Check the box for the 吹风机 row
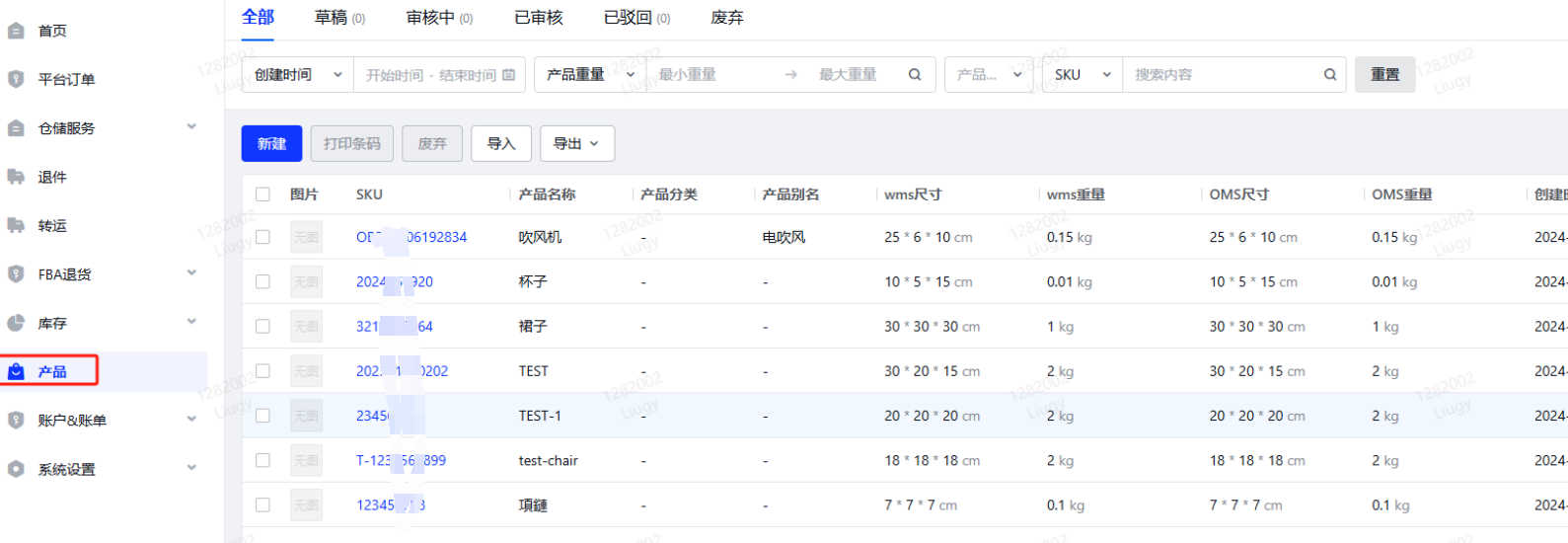Image resolution: width=1568 pixels, height=543 pixels. (x=262, y=237)
